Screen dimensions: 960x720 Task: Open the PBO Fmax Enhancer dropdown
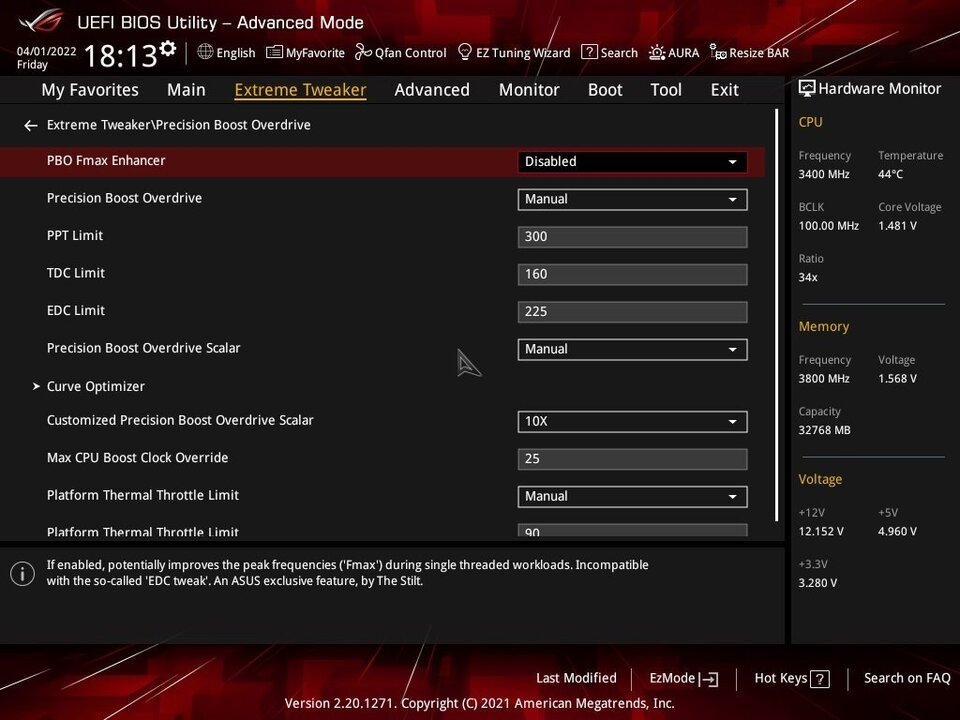point(632,161)
